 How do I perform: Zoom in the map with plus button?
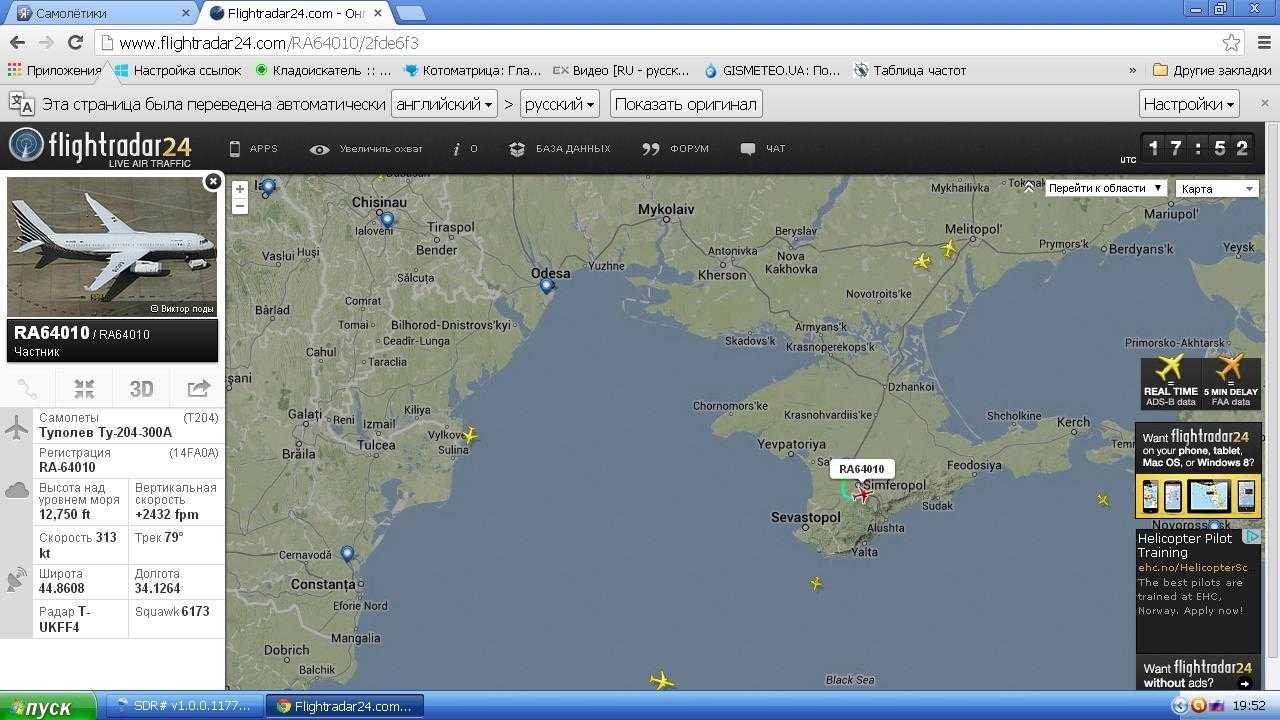(240, 189)
